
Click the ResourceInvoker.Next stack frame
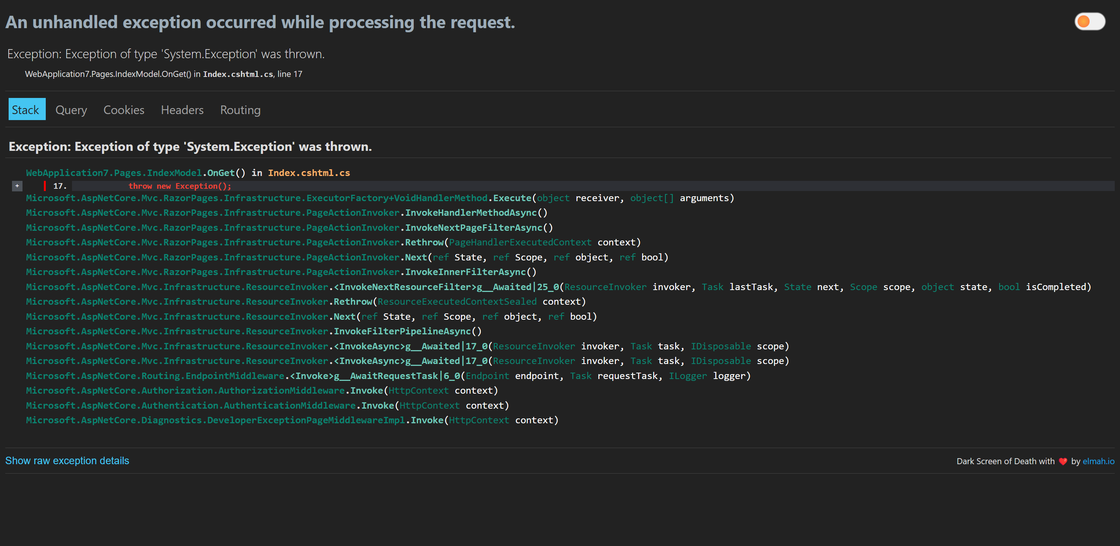click(x=311, y=317)
